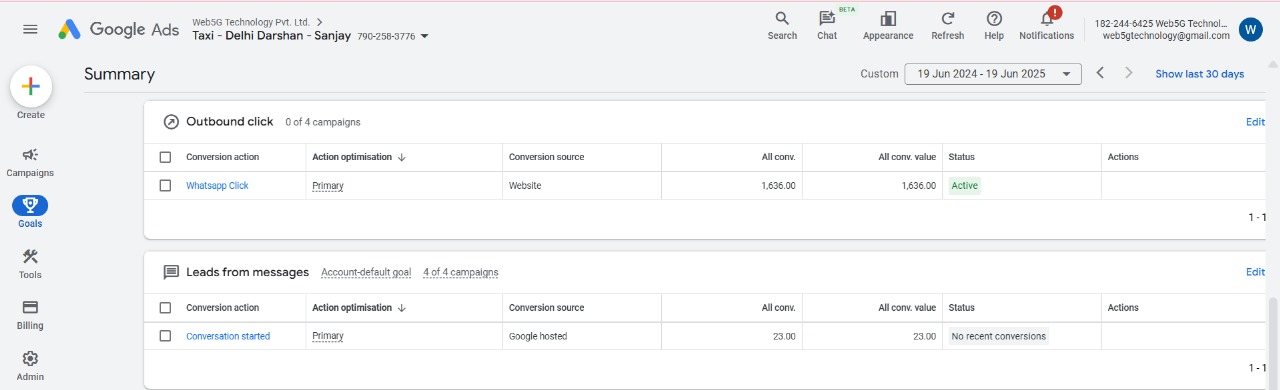
Task: Open the Notifications bell icon
Action: (1047, 19)
